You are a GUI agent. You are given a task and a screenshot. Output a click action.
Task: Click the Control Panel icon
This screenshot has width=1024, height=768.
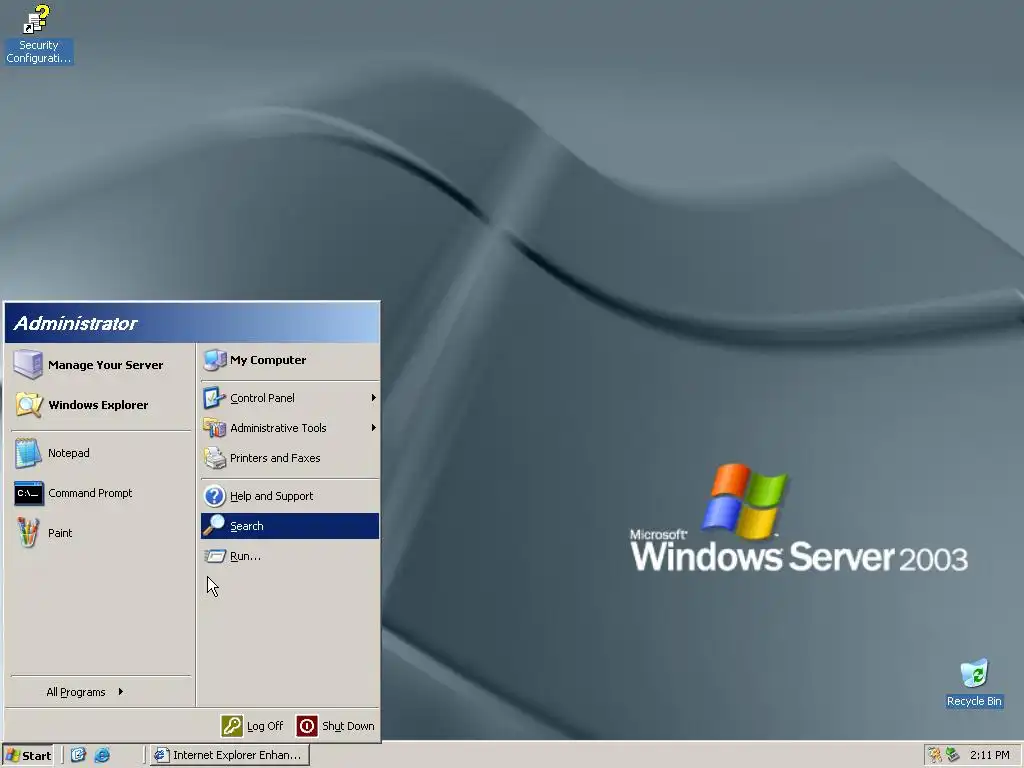pos(214,398)
